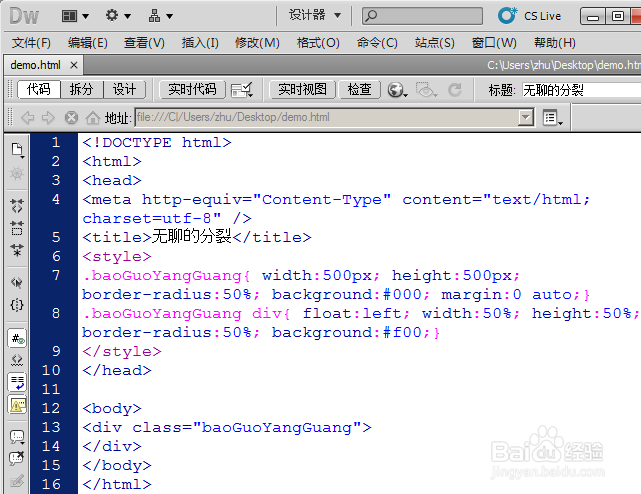The height and width of the screenshot is (494, 641).
Task: Toggle Word Wrap icon
Action: click(x=17, y=382)
